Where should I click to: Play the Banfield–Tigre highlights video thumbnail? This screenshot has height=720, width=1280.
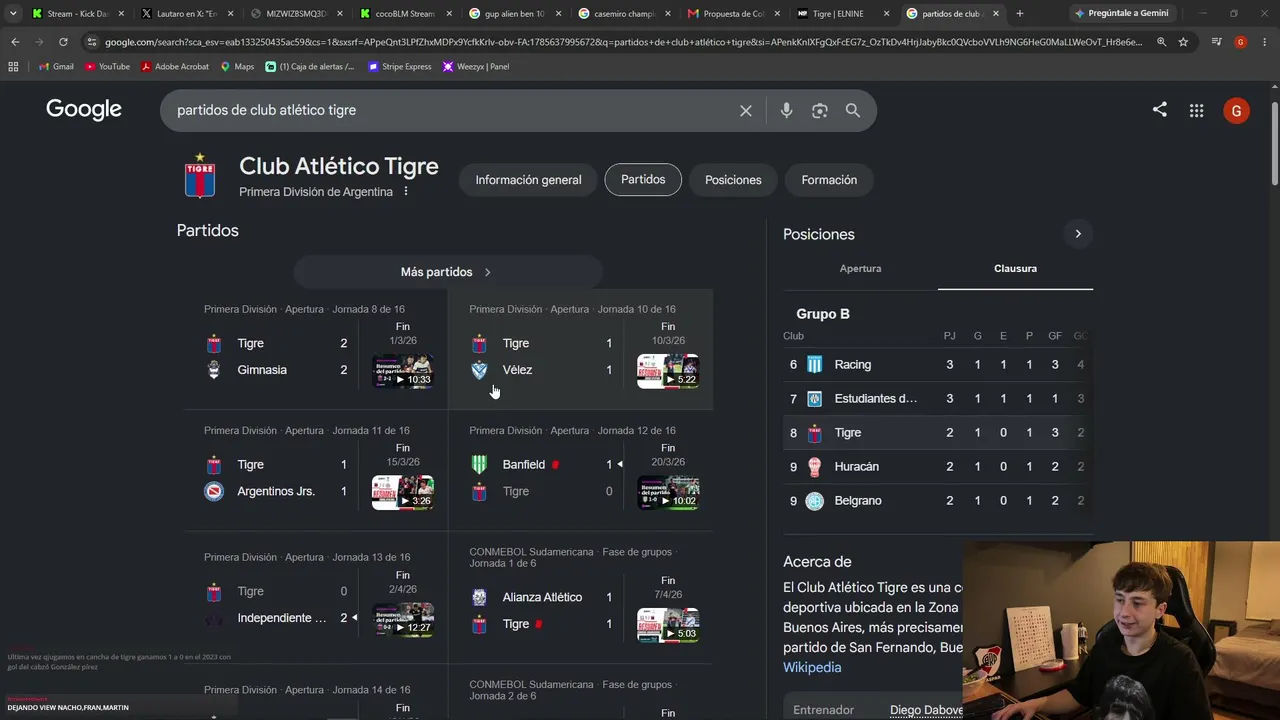point(668,493)
